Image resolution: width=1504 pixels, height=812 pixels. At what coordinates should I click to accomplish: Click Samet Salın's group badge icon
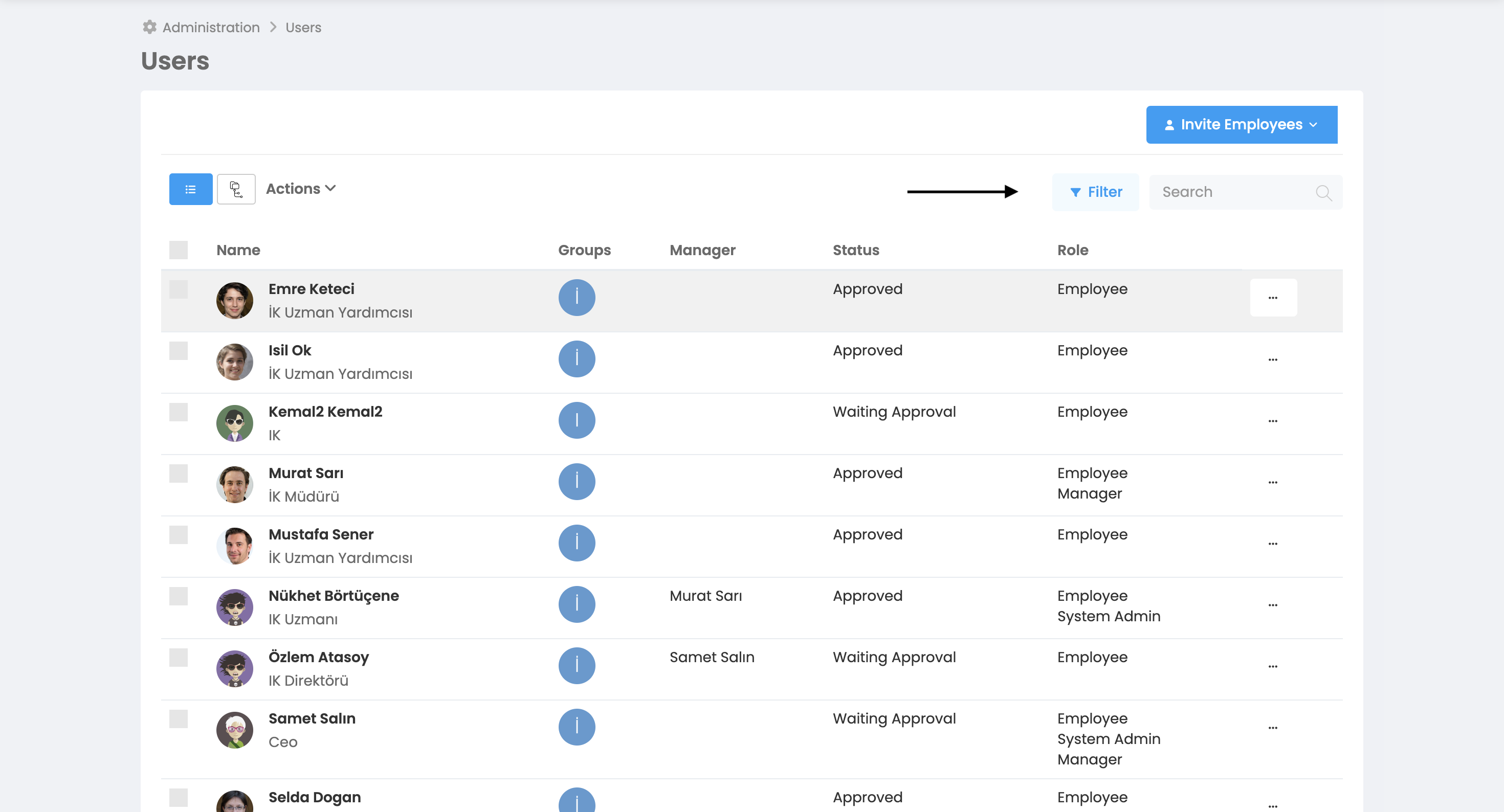pyautogui.click(x=576, y=727)
